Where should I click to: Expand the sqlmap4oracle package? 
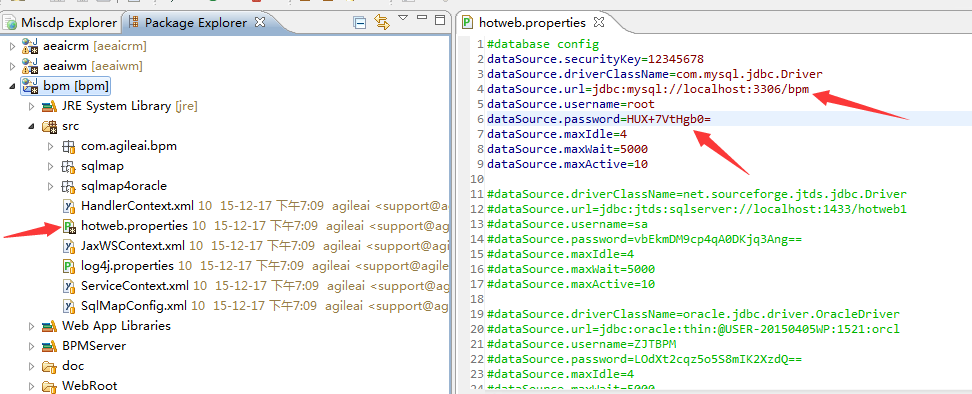coord(51,186)
